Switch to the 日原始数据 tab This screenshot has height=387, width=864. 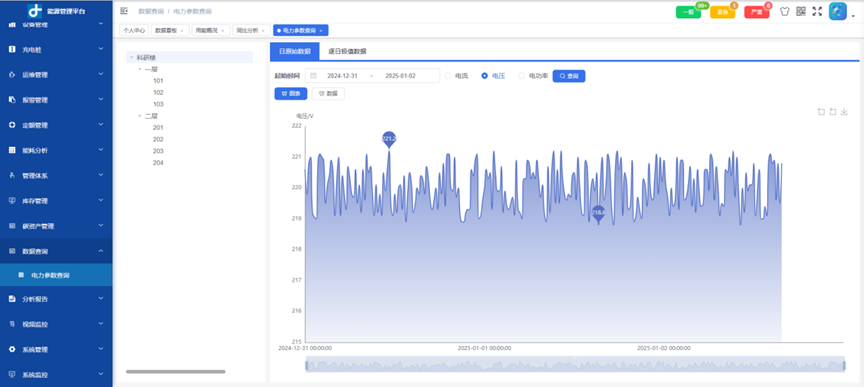click(x=295, y=51)
